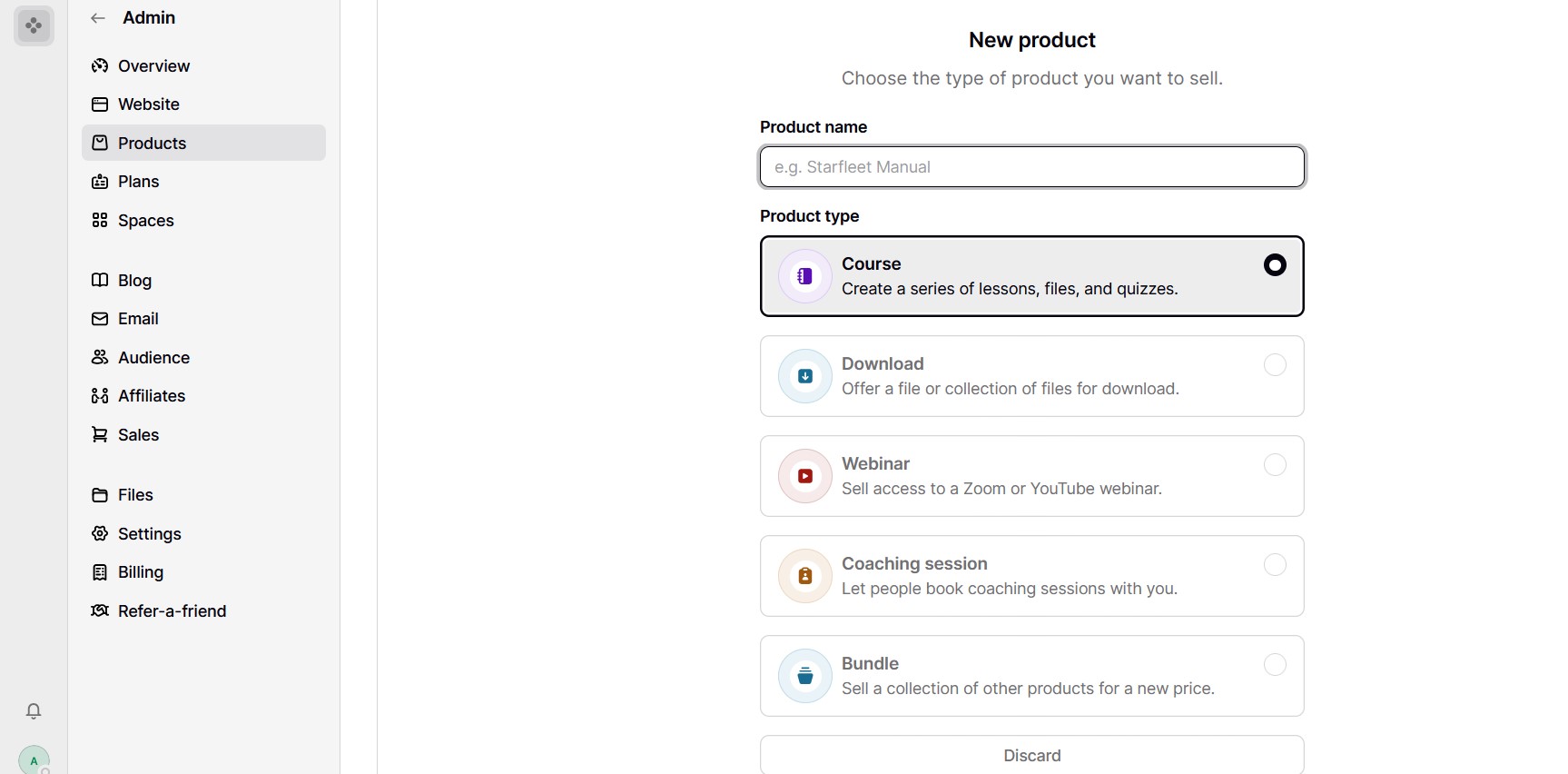The width and height of the screenshot is (1568, 774).
Task: Open the Products menu item
Action: pyautogui.click(x=203, y=143)
